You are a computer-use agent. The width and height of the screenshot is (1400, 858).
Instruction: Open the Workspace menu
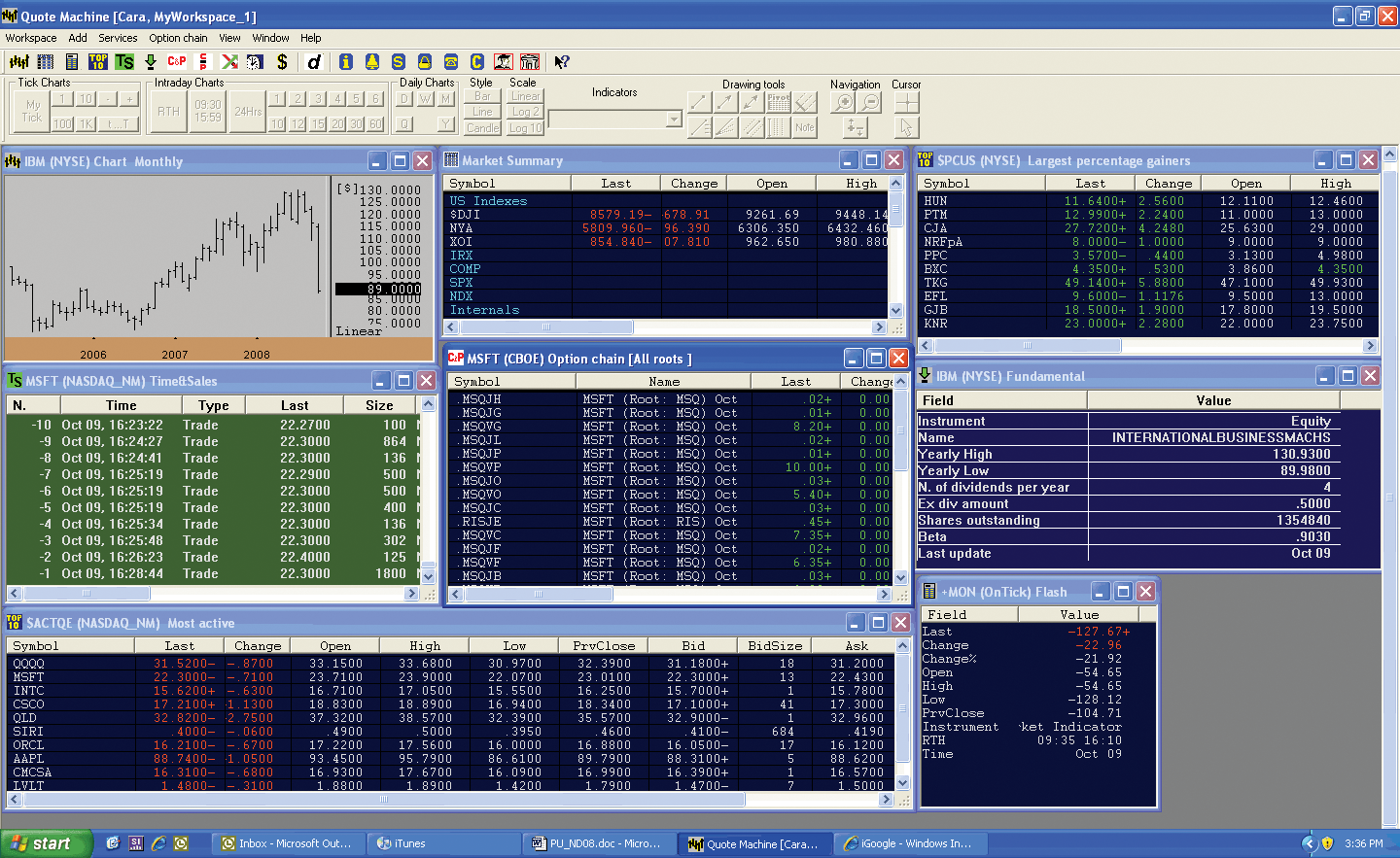pyautogui.click(x=31, y=38)
